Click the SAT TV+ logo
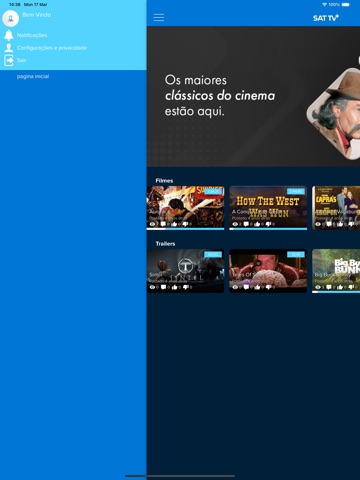 tap(326, 18)
